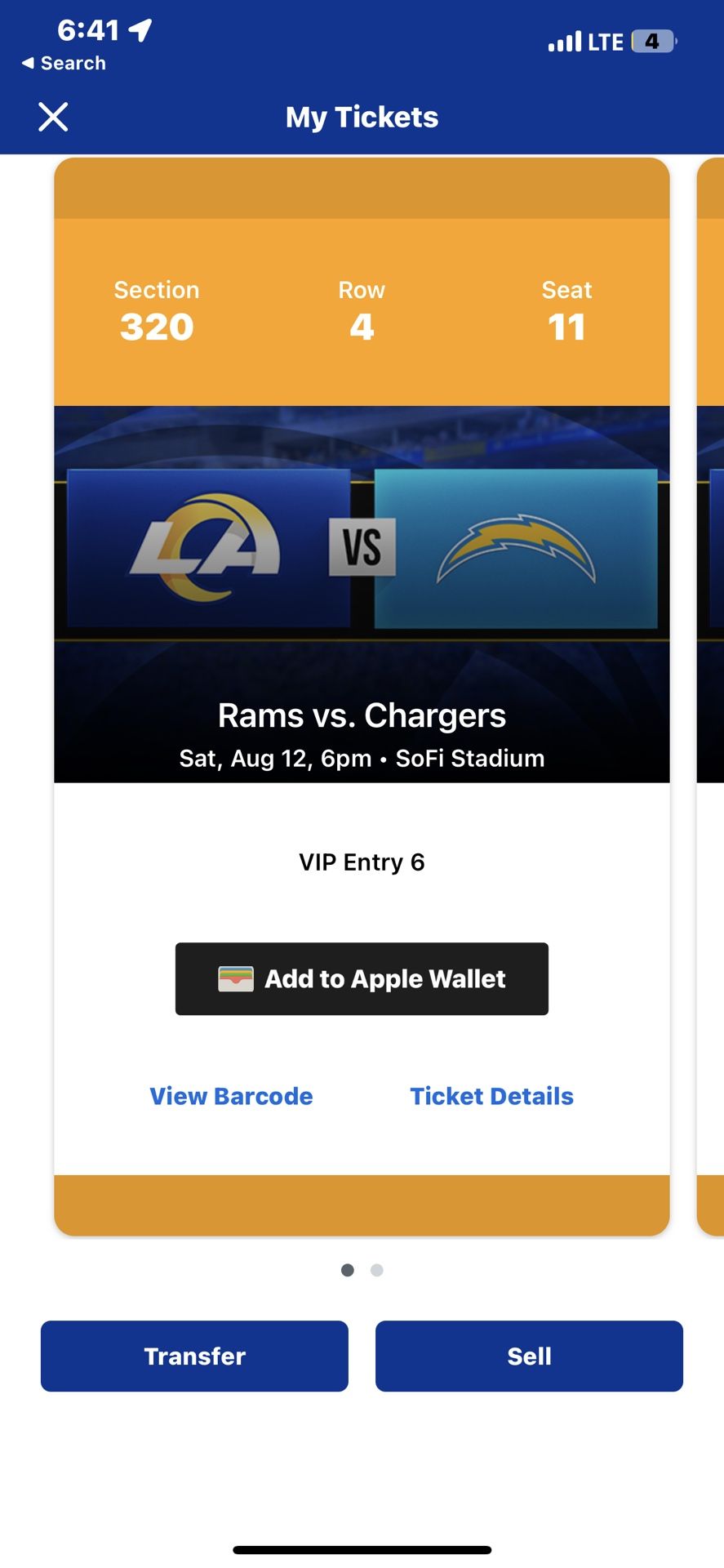Tap the My Tickets header title
Screen dimensions: 724x1568
pos(362,117)
